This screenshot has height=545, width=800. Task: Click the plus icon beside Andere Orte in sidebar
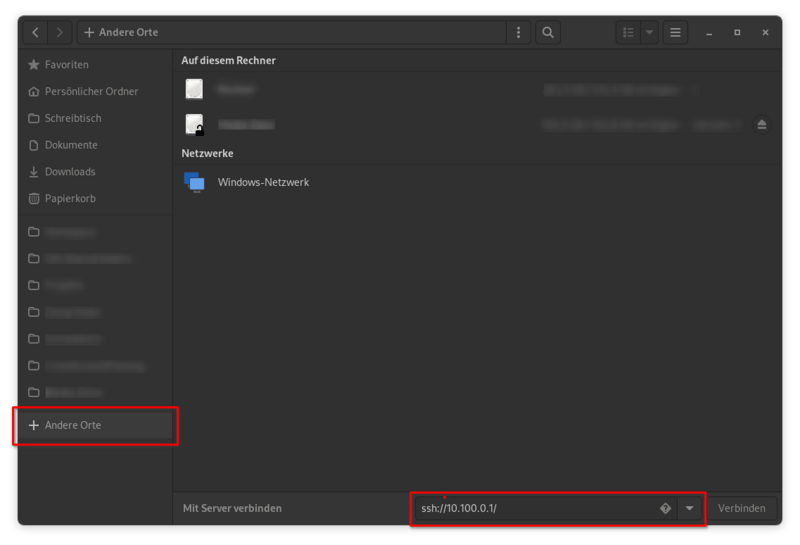point(34,425)
